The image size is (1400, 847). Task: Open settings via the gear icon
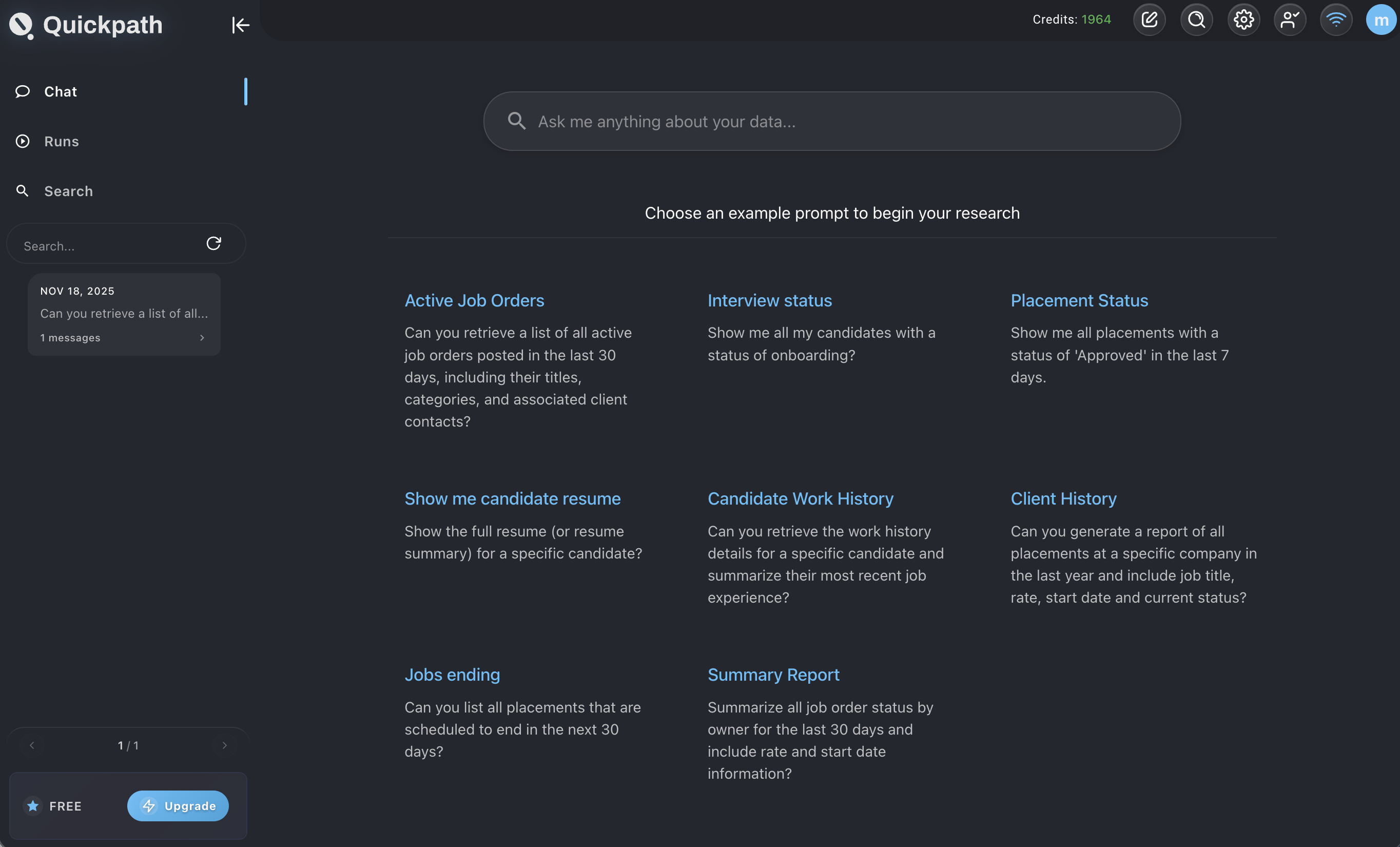tap(1243, 20)
